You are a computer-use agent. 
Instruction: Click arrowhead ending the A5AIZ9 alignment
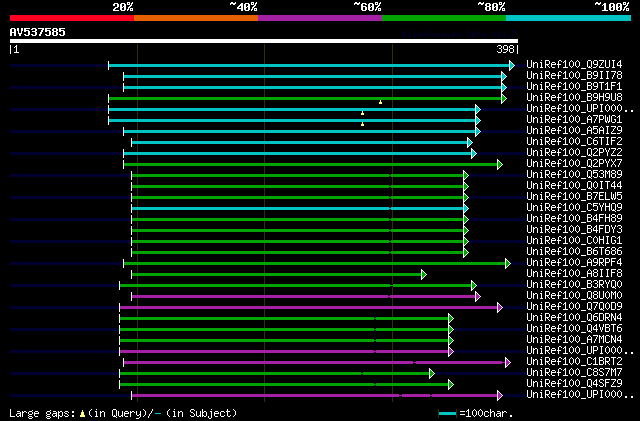(x=478, y=131)
